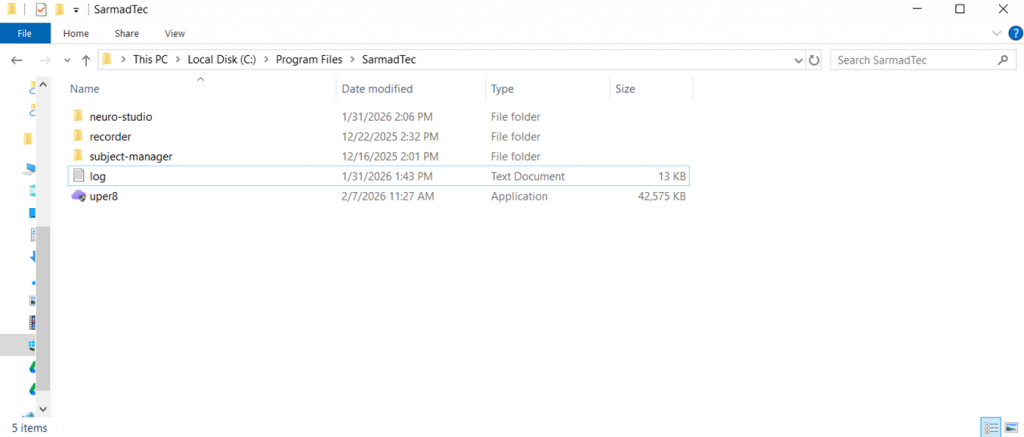Open the File menu
The image size is (1024, 437).
tap(25, 33)
